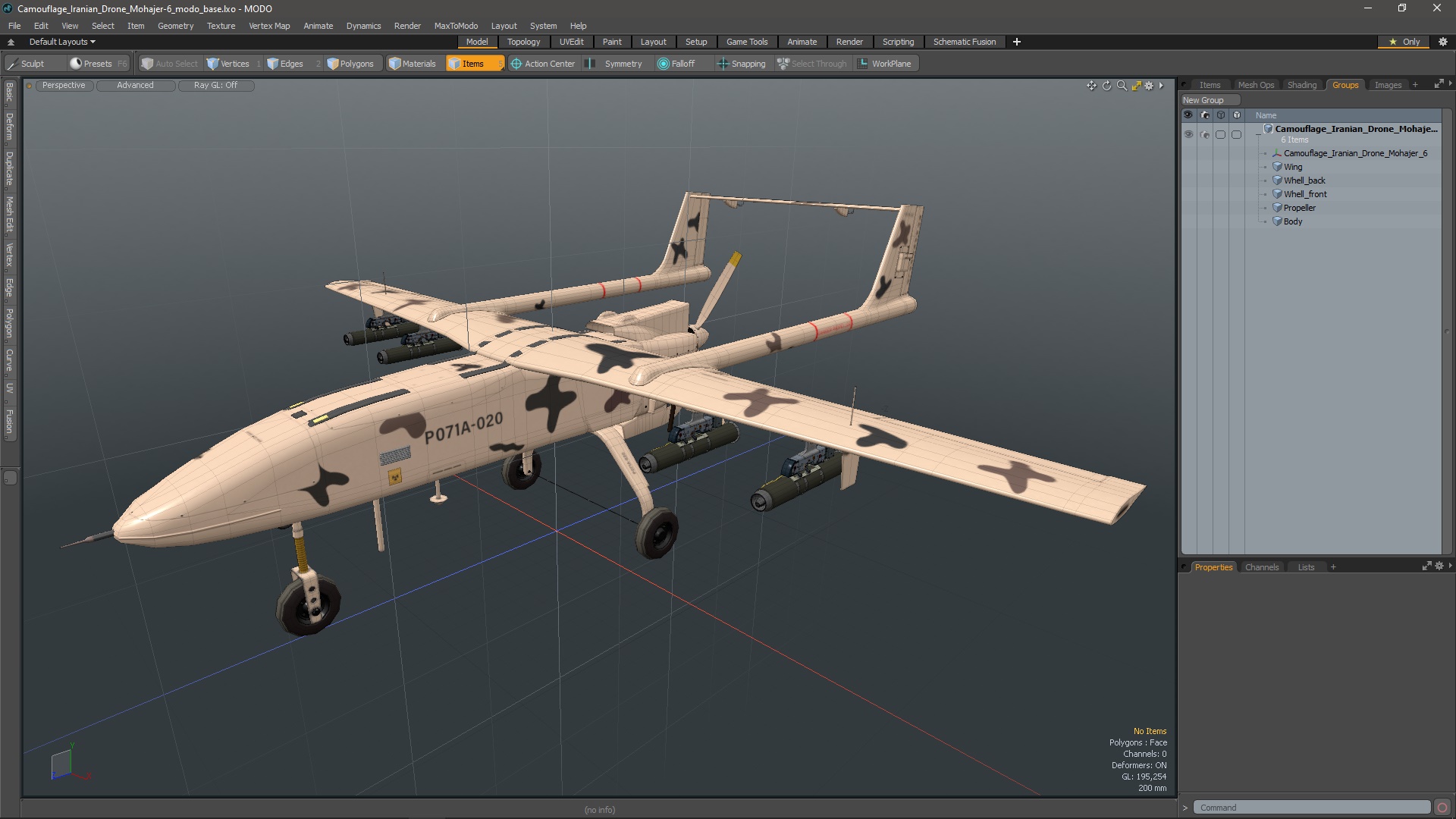This screenshot has width=1456, height=819.
Task: Enable Auto Select mode
Action: pyautogui.click(x=170, y=64)
